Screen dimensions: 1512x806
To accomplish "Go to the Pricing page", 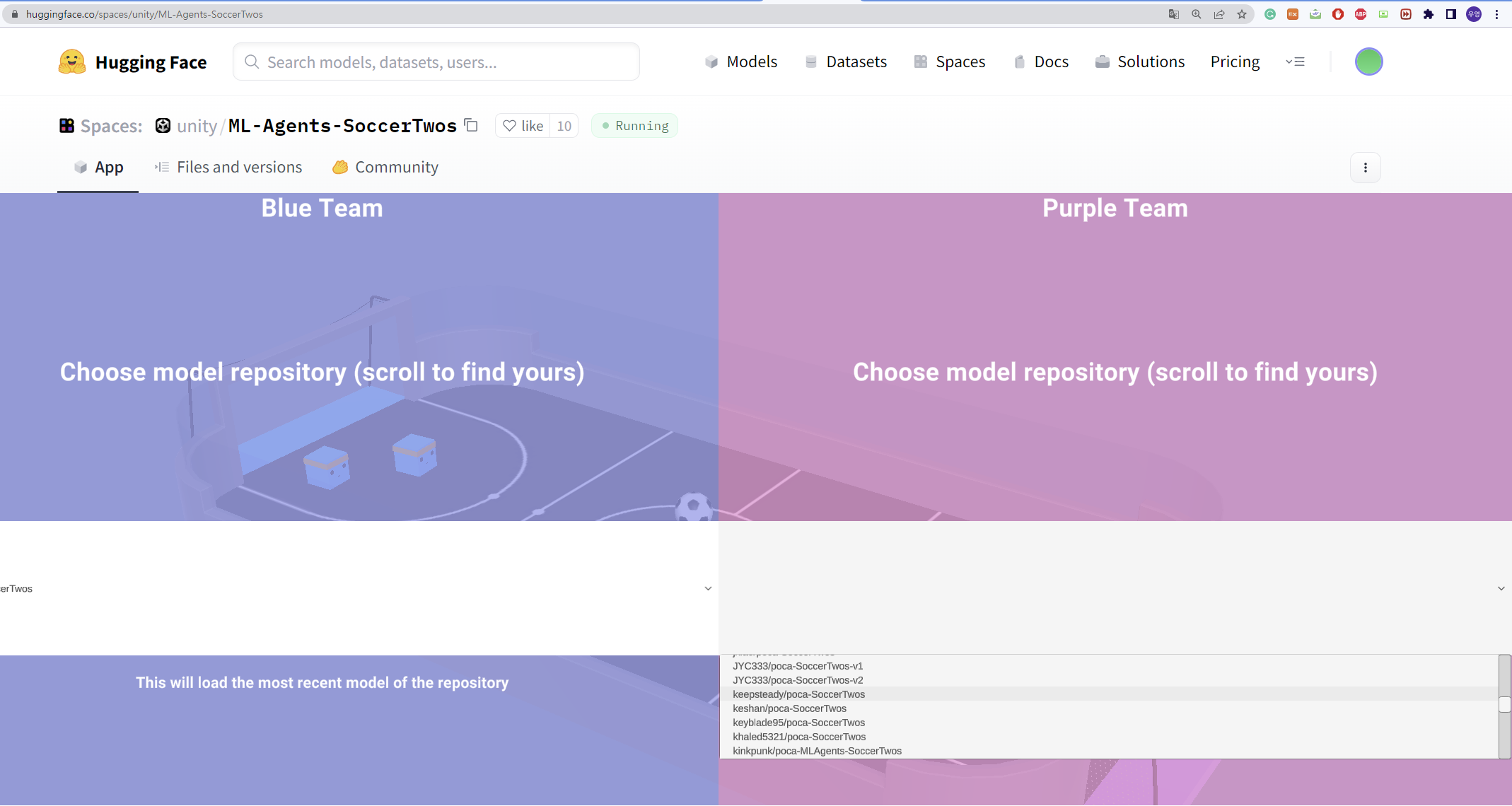I will (x=1235, y=62).
